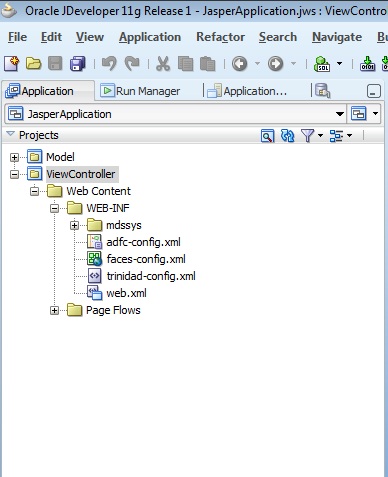Select the Page Flows folder

(x=113, y=310)
